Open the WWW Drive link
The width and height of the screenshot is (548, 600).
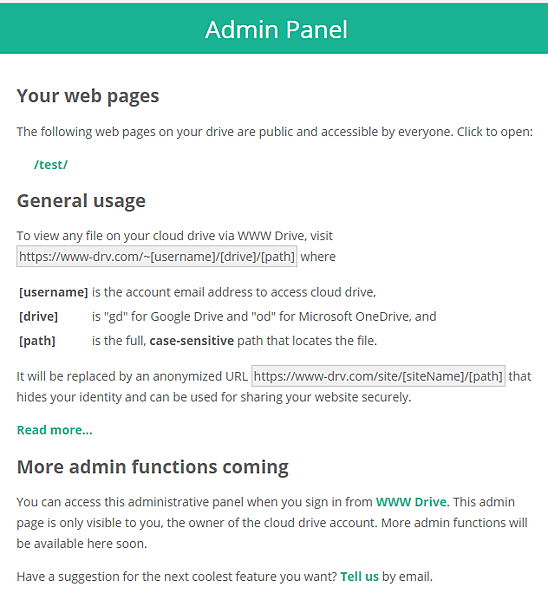(x=411, y=502)
